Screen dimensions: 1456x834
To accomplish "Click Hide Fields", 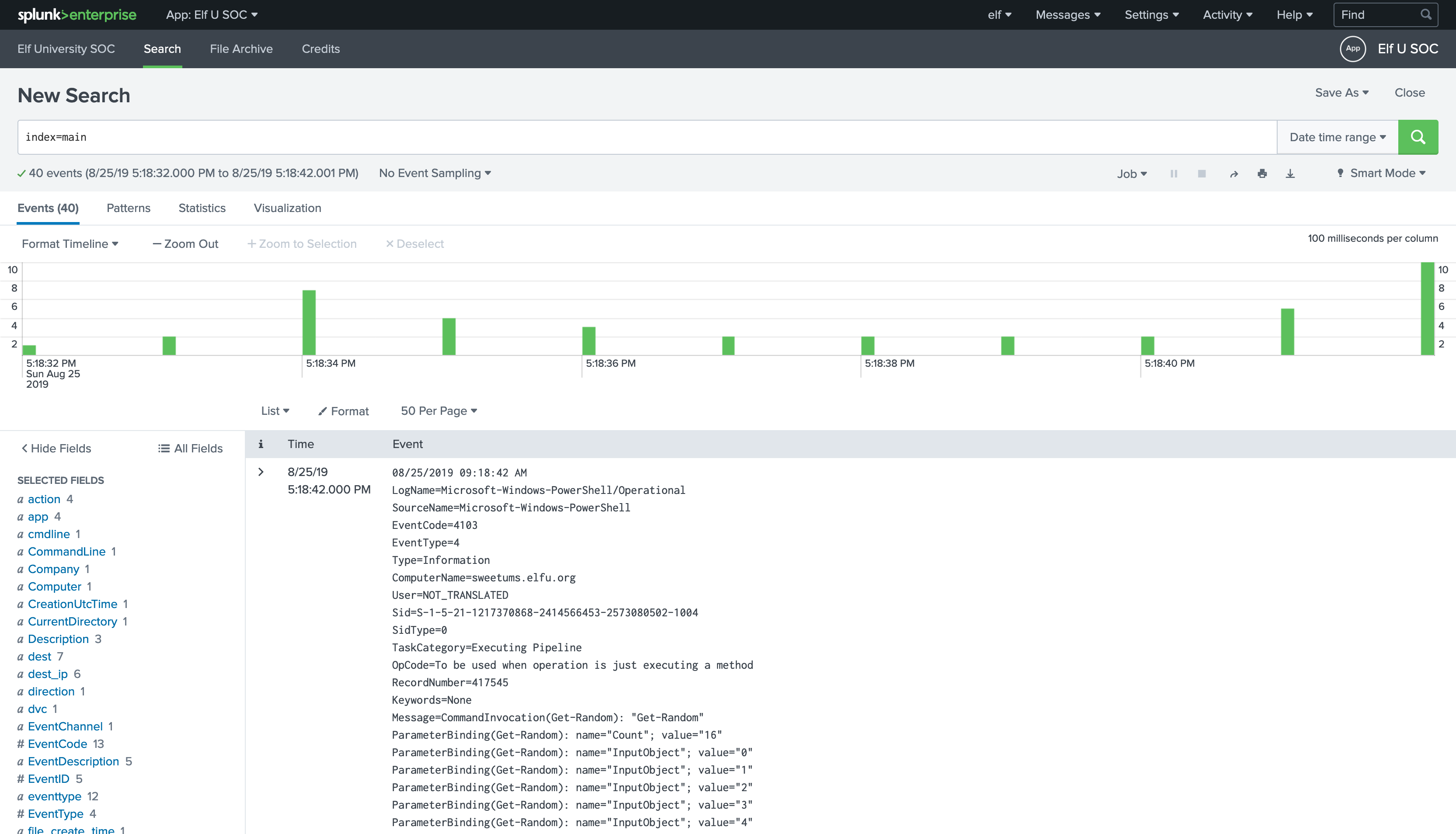I will tap(56, 448).
